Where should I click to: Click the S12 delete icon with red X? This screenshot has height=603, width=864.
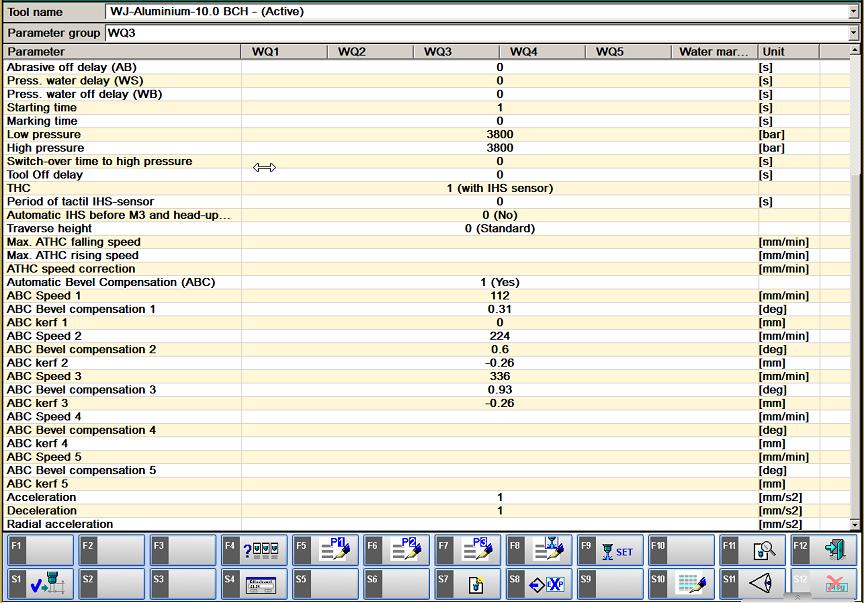[835, 584]
